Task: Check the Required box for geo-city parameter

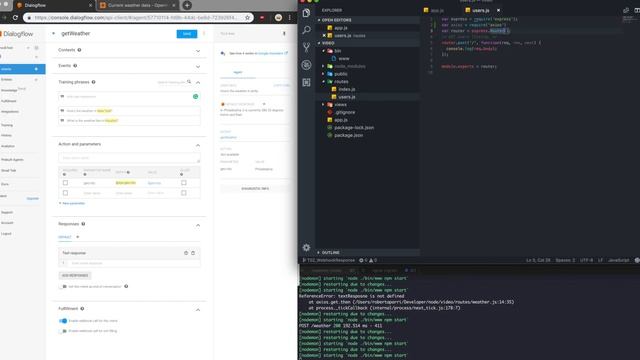Action: point(65,183)
